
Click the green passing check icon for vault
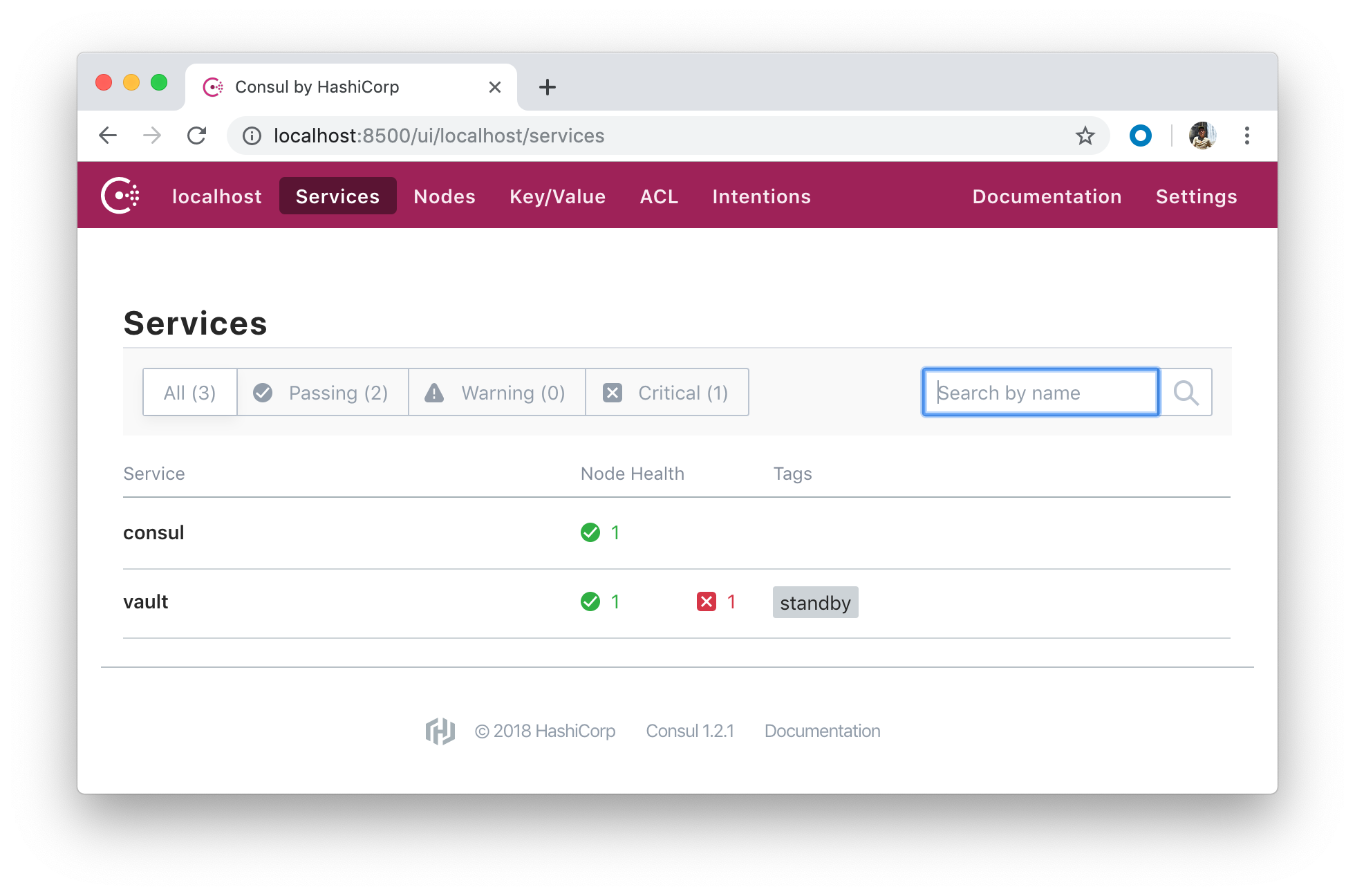590,601
